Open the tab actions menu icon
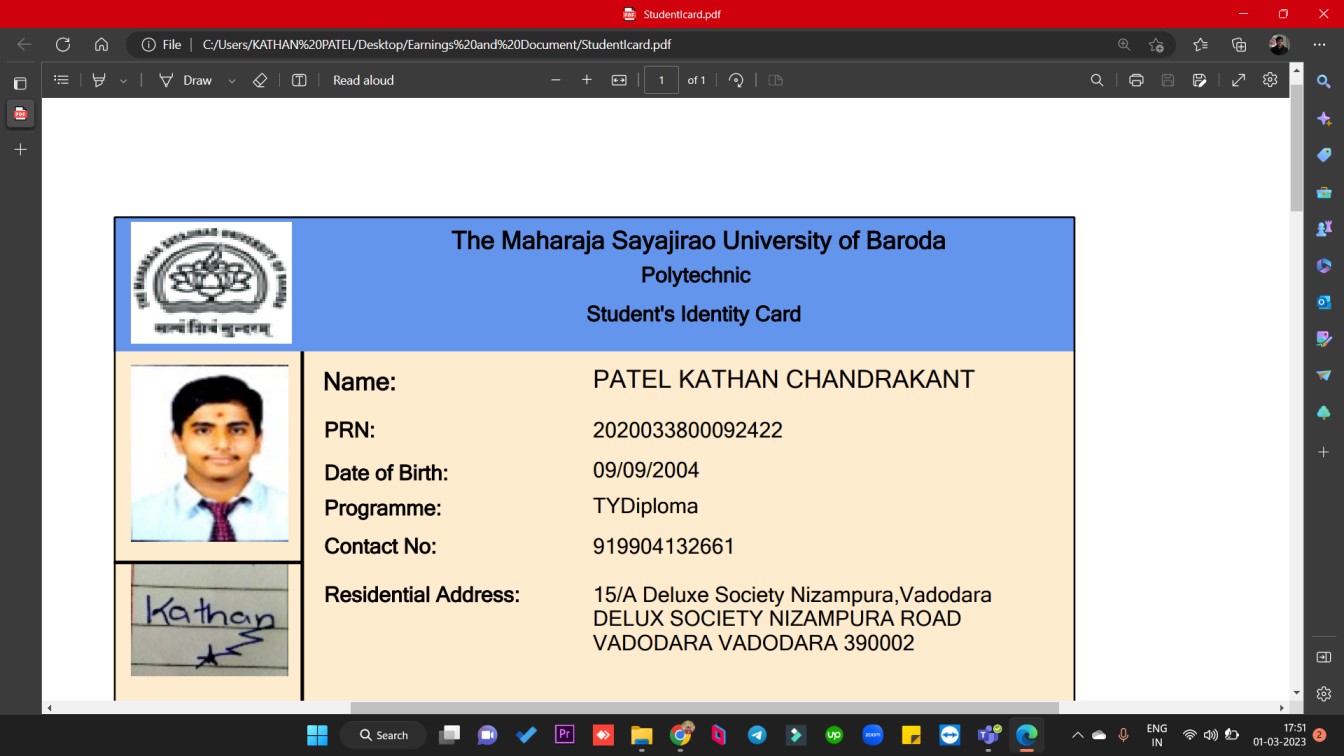This screenshot has width=1344, height=756. coord(20,83)
